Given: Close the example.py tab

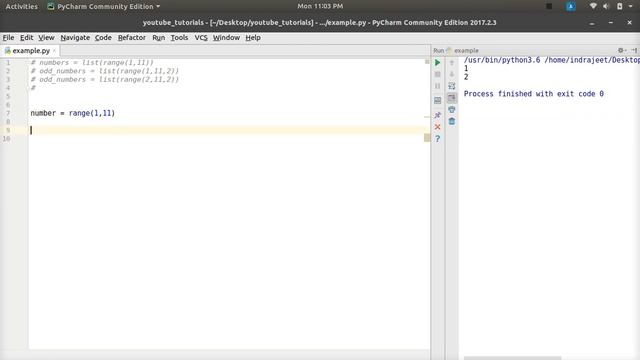Looking at the screenshot, I should click(54, 51).
